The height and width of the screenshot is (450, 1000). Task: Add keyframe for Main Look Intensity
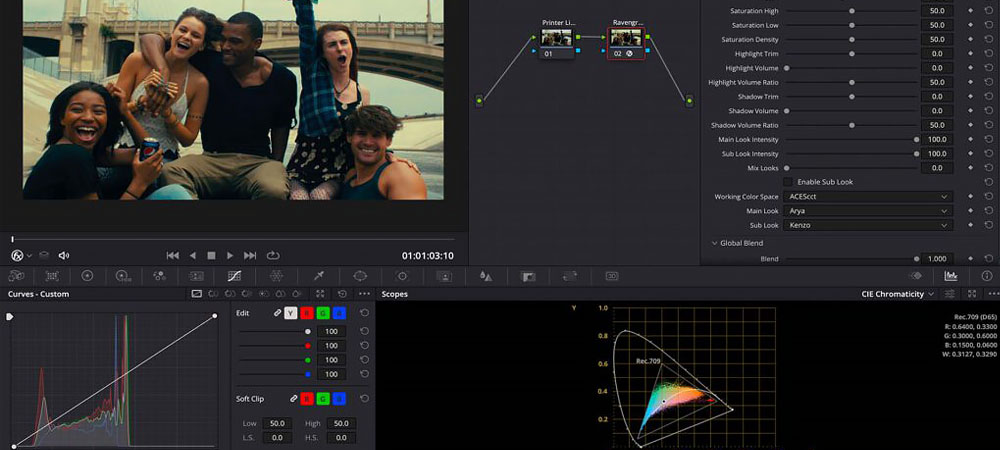[971, 140]
